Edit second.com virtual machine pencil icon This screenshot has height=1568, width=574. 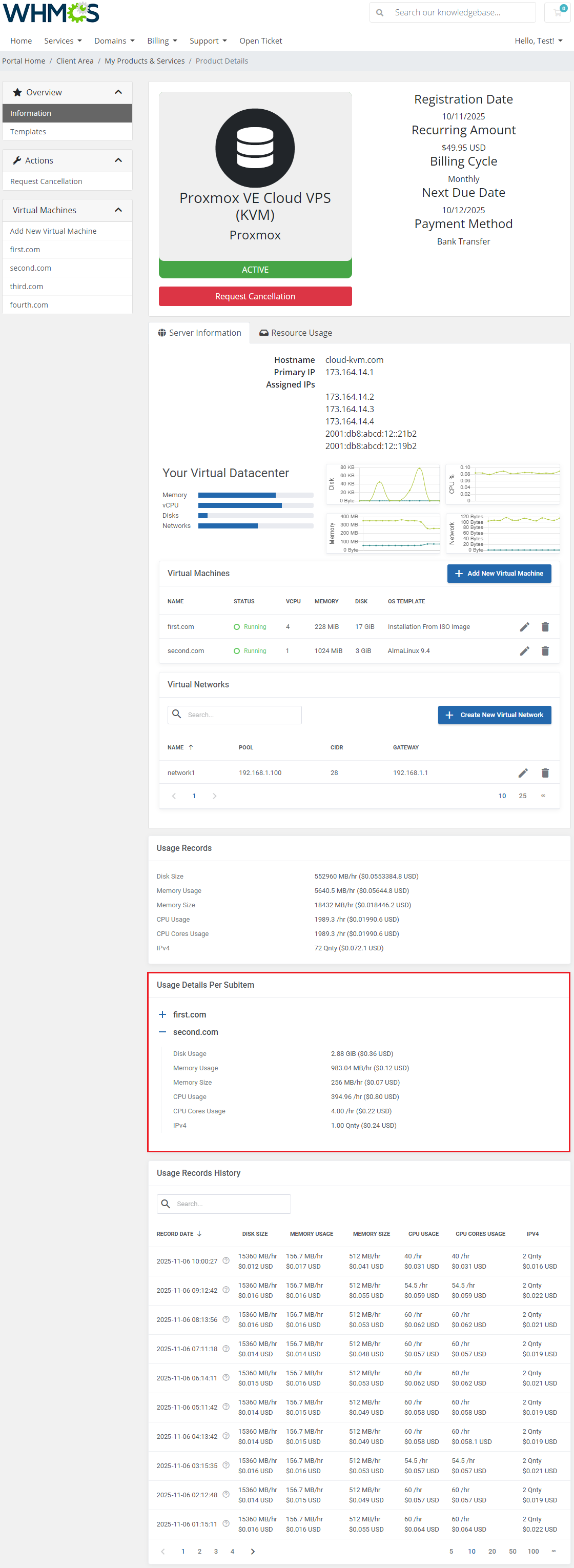coord(524,651)
